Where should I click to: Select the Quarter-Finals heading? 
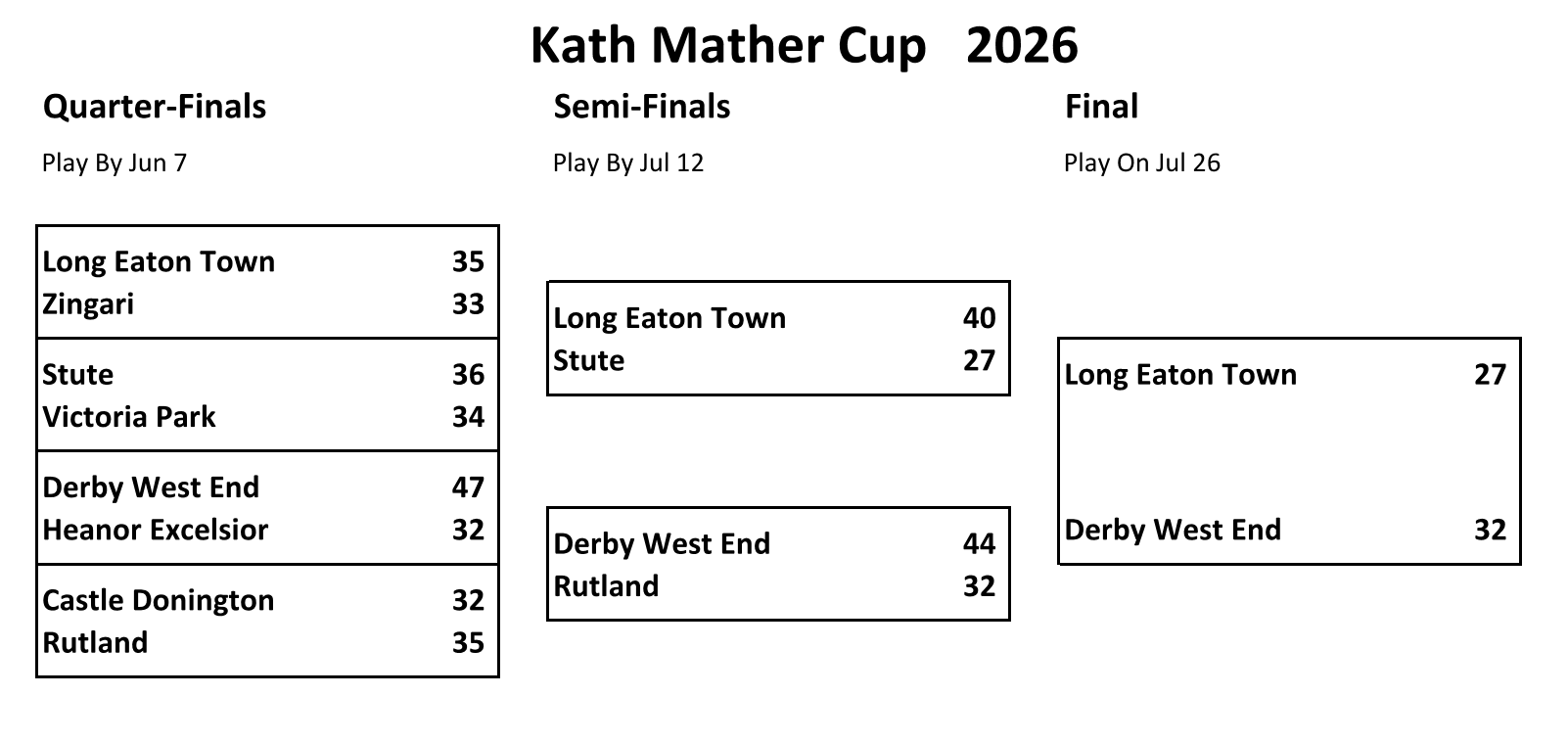[155, 106]
